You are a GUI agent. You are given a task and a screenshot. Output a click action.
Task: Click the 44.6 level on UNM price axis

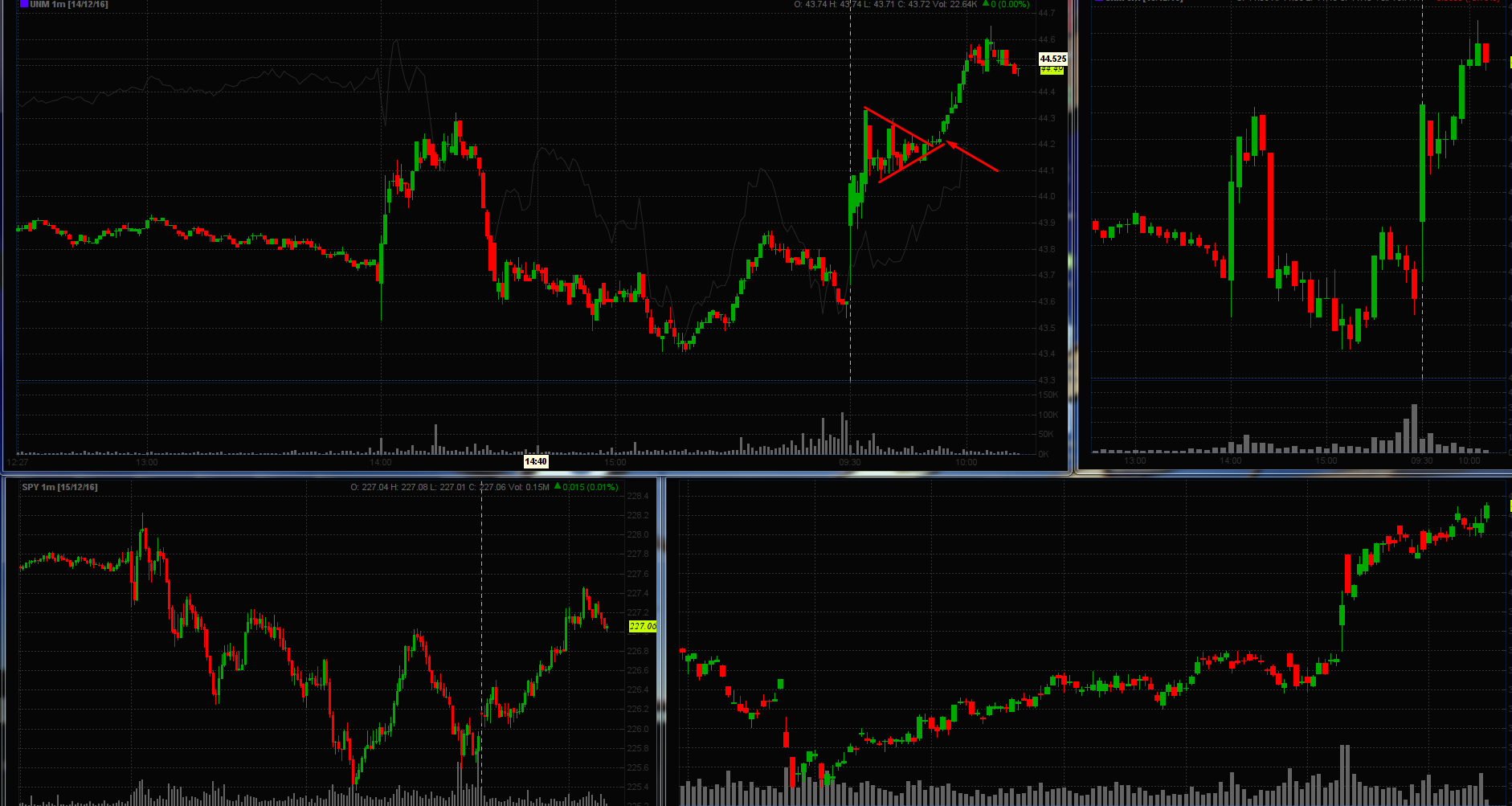click(x=1047, y=39)
